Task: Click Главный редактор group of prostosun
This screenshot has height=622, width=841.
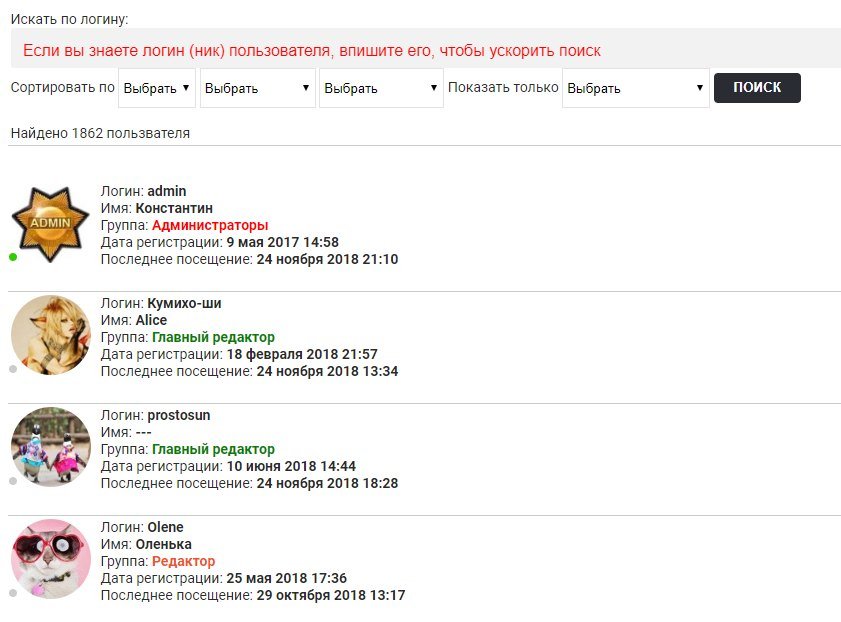Action: [x=213, y=449]
